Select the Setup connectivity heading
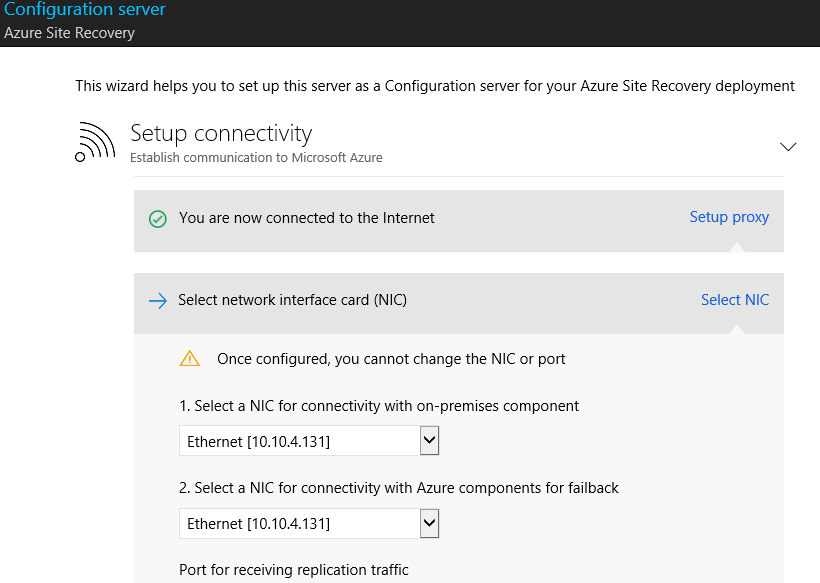The width and height of the screenshot is (820, 583). tap(221, 133)
